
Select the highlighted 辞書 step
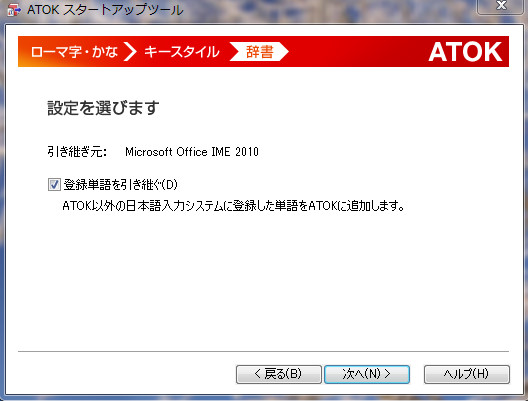click(260, 52)
